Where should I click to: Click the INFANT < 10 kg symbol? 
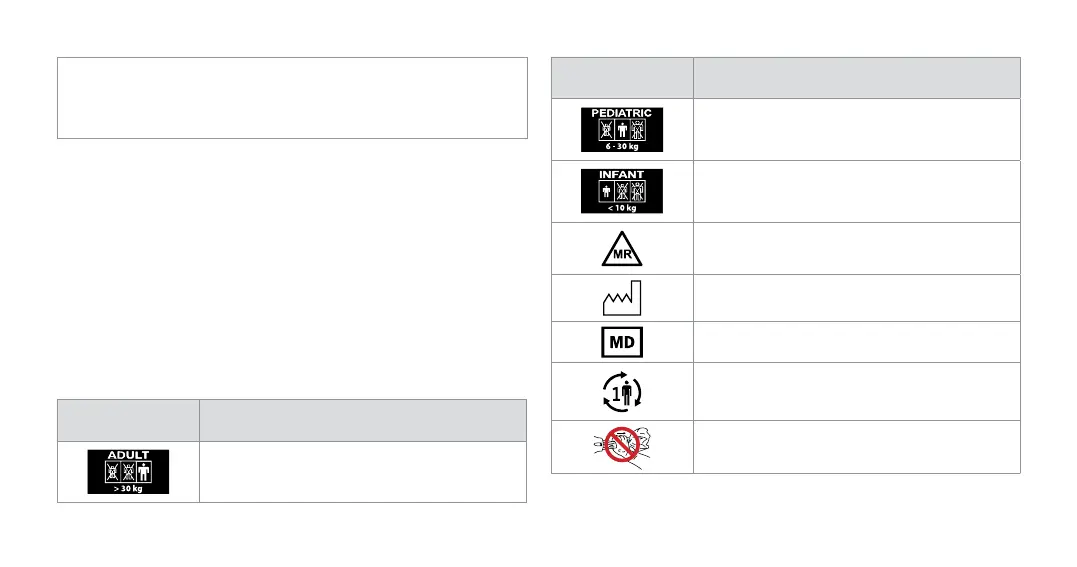(621, 191)
